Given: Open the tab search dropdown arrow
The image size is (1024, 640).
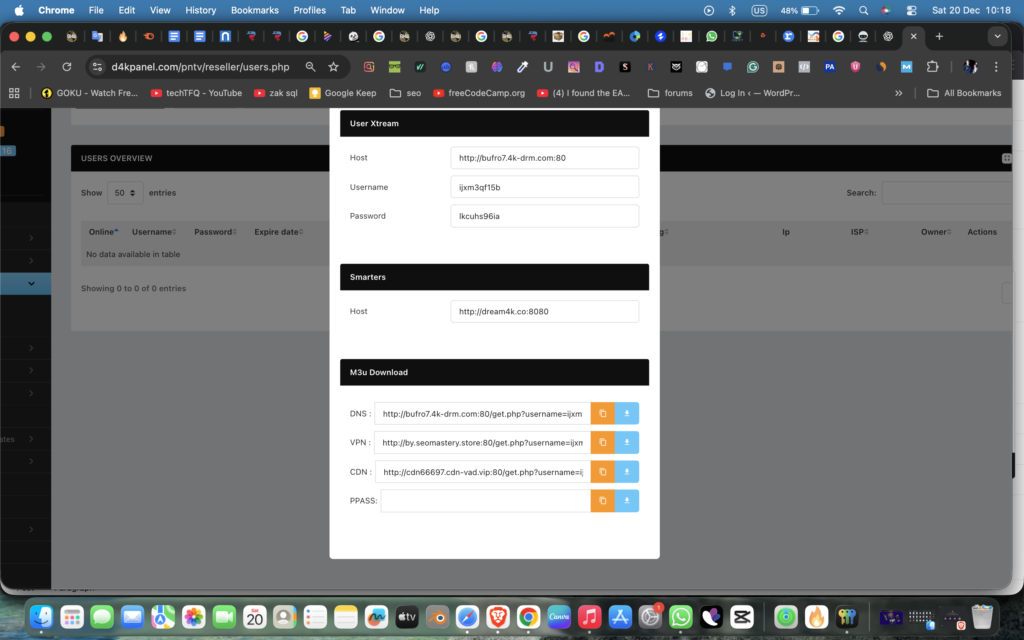Looking at the screenshot, I should (x=996, y=36).
